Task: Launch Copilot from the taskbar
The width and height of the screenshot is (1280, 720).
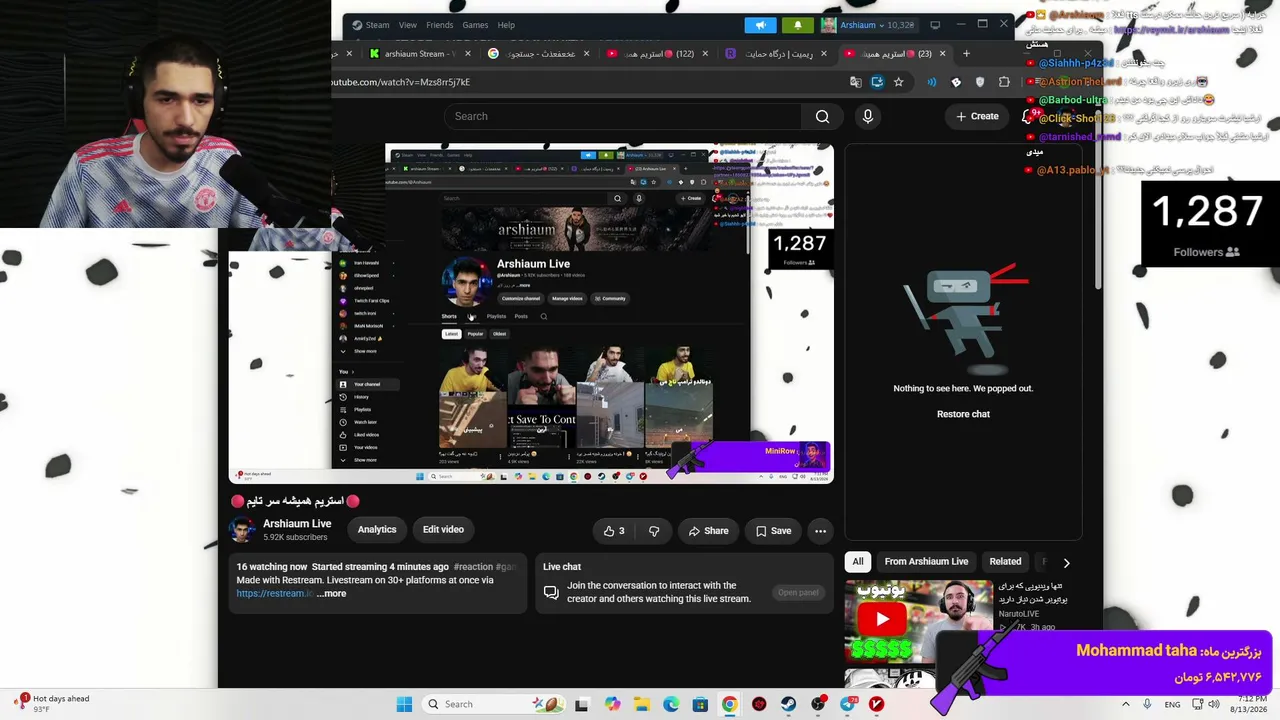Action: click(612, 704)
